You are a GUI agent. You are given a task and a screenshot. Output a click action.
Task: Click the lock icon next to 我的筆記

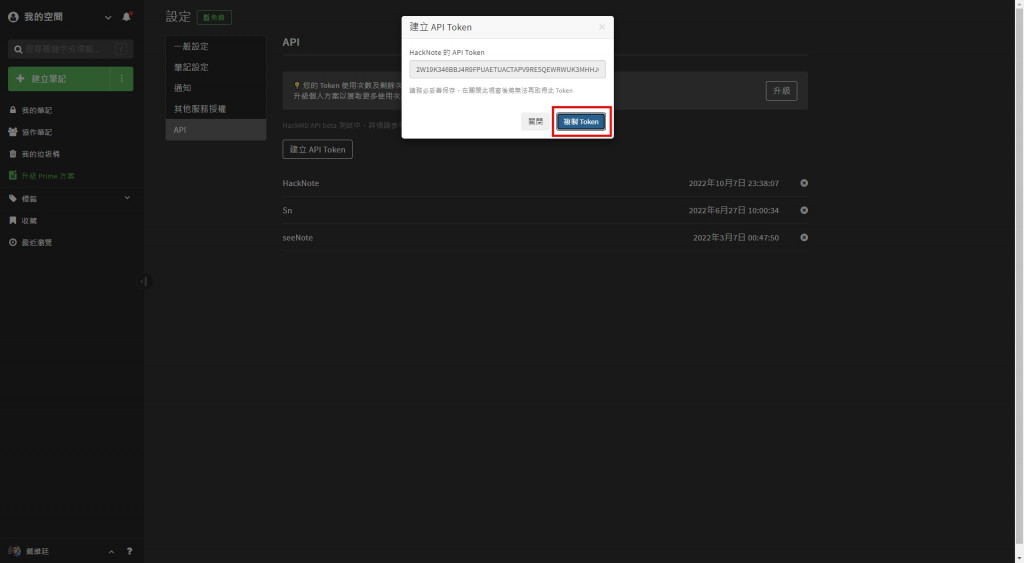(12, 110)
